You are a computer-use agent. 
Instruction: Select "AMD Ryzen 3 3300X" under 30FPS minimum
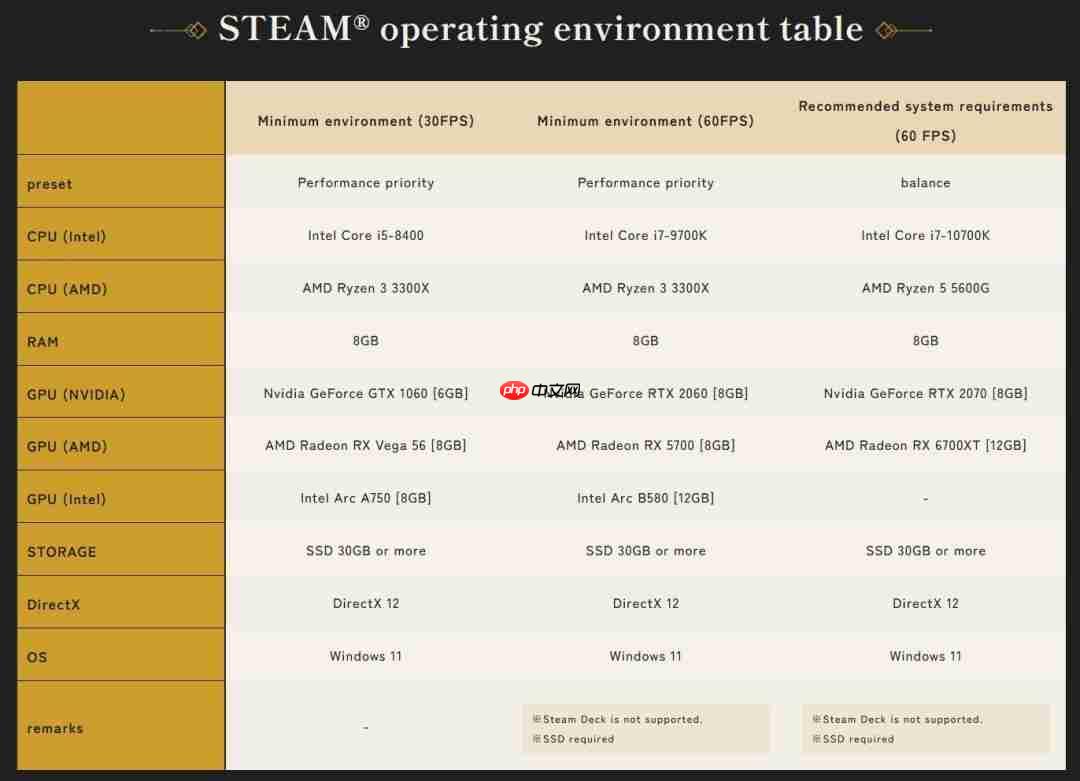pos(366,288)
